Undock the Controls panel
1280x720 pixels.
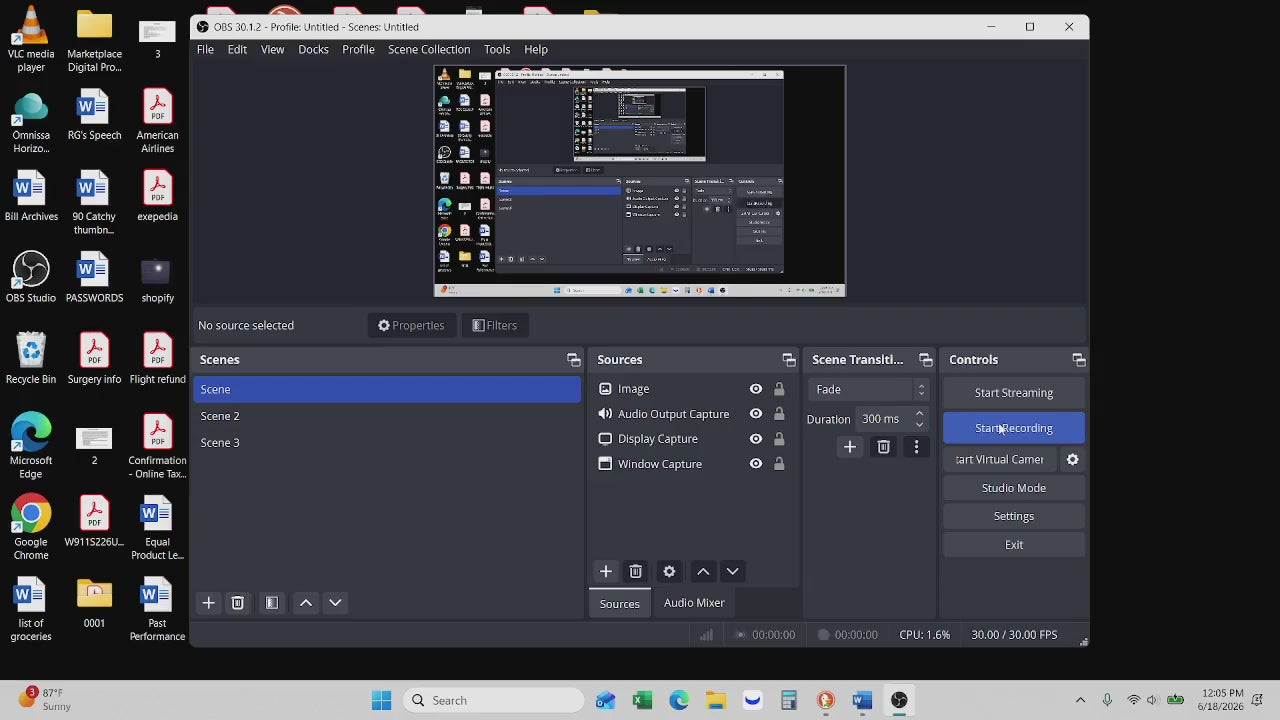pyautogui.click(x=1078, y=360)
